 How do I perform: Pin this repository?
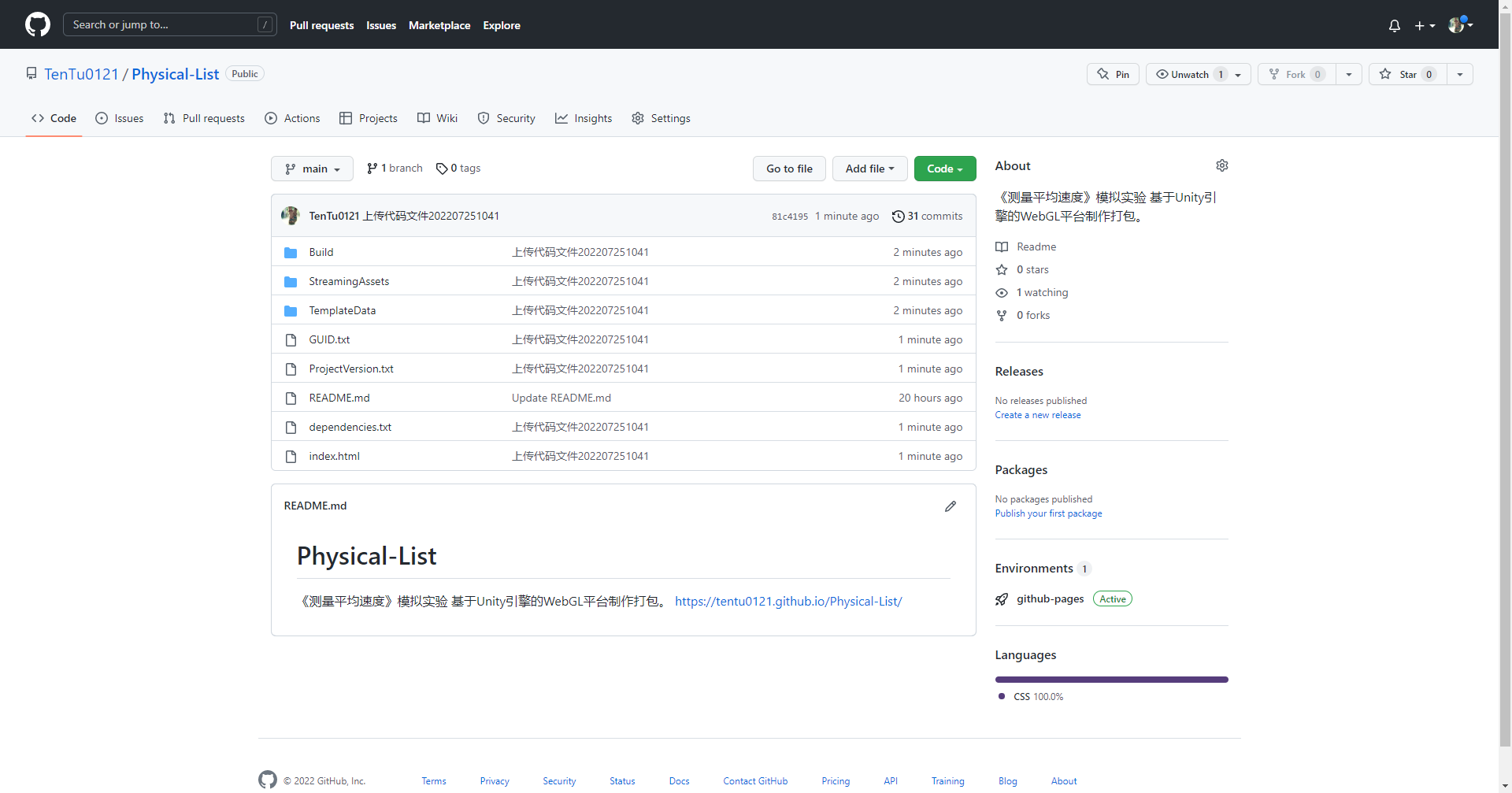1113,74
